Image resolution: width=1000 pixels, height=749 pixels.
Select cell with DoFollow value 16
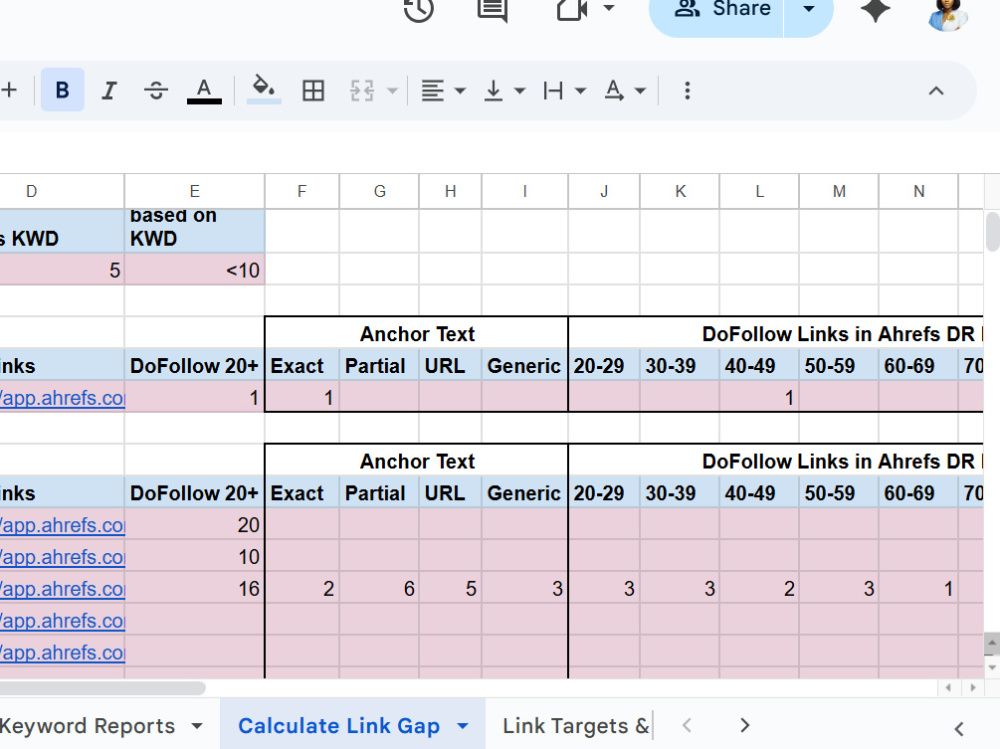click(195, 588)
